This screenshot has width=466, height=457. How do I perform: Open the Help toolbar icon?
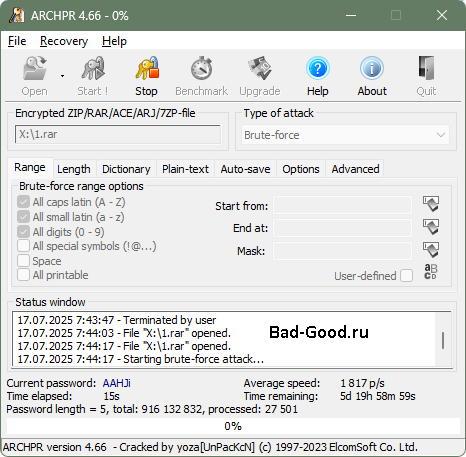click(x=318, y=68)
